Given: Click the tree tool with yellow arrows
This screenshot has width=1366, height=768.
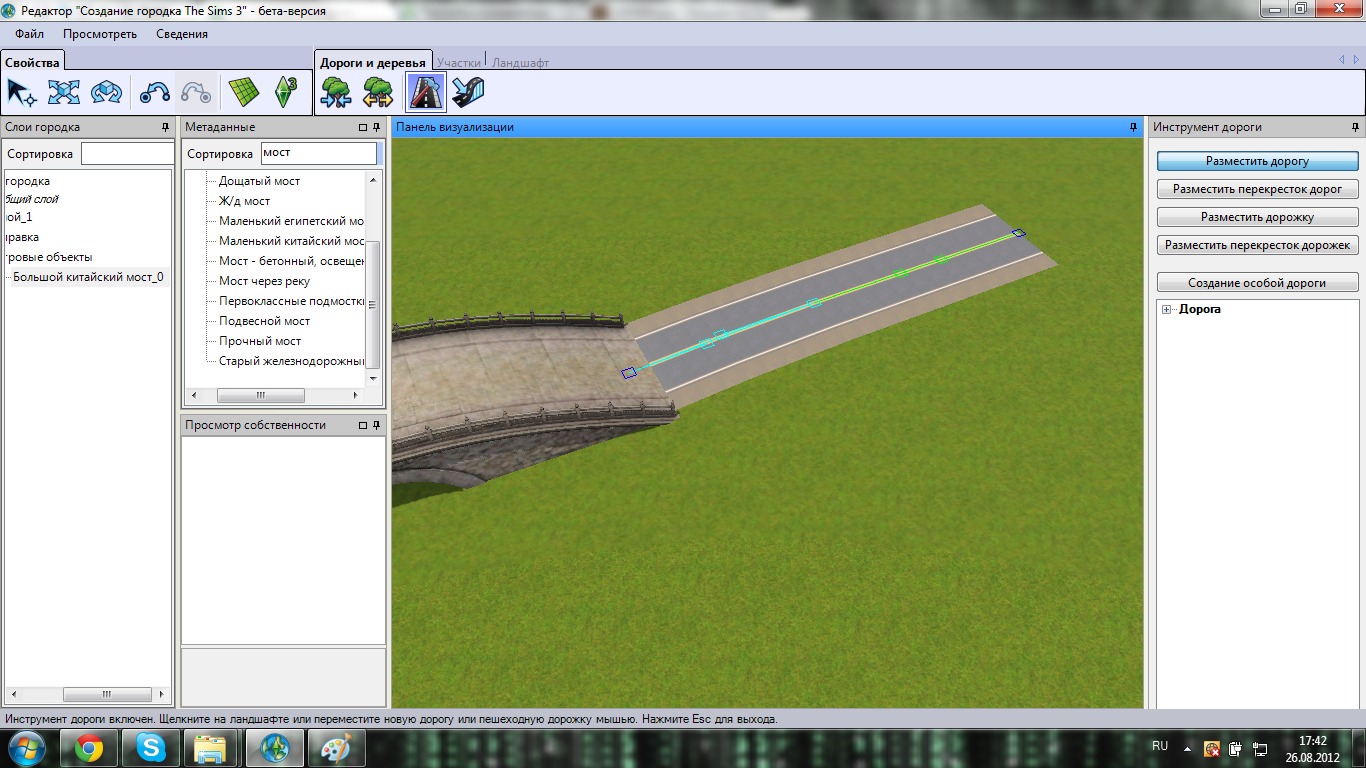Looking at the screenshot, I should point(377,93).
